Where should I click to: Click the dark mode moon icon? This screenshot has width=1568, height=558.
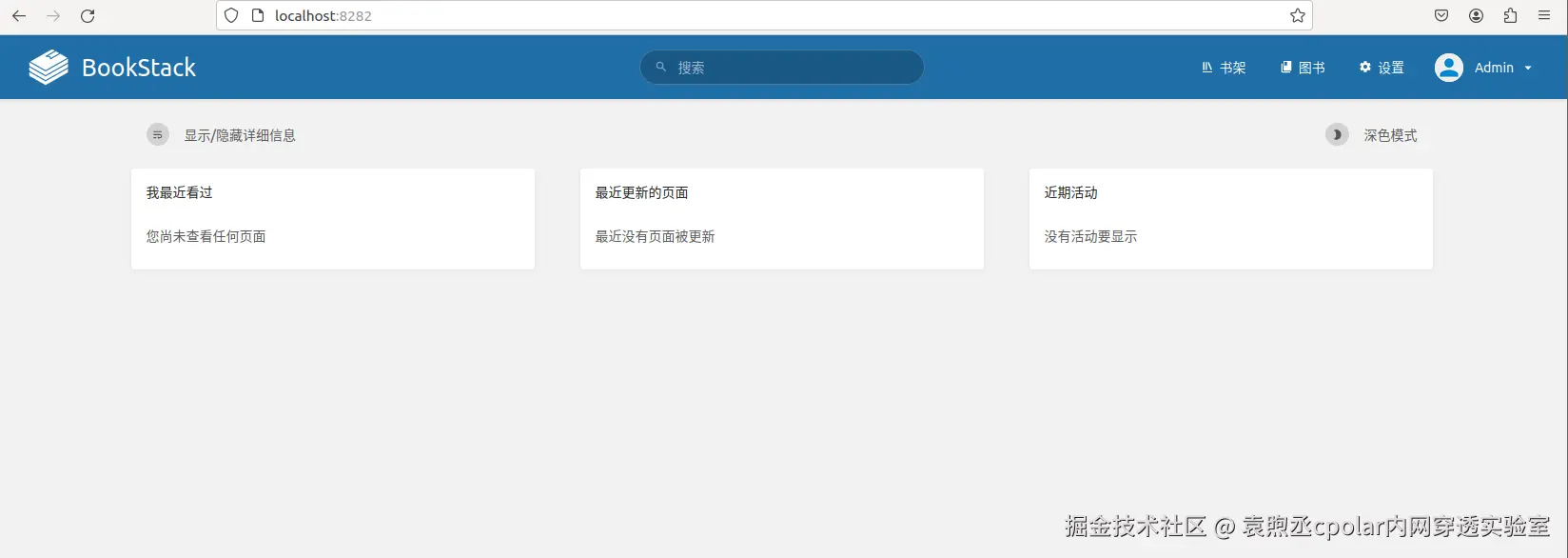pos(1337,135)
